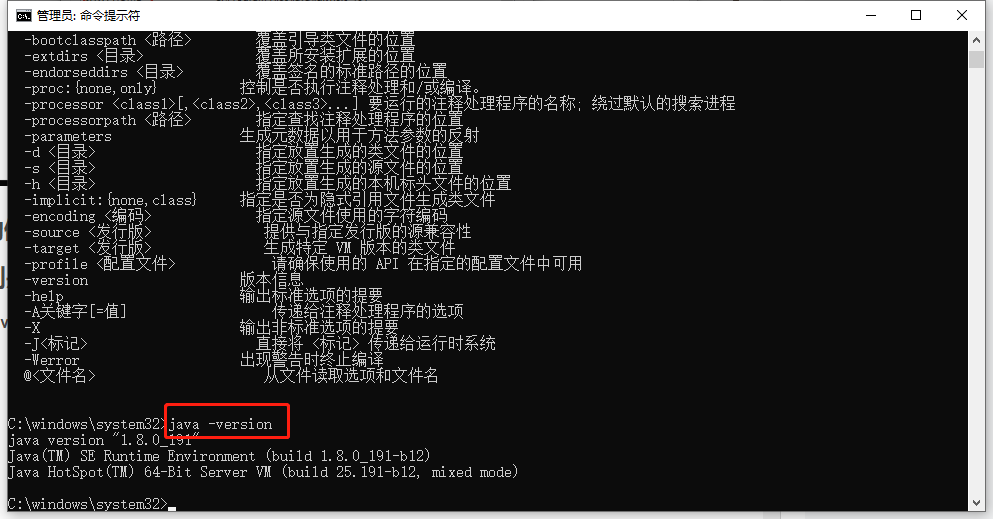993x519 pixels.
Task: Click the scrollbar up arrow
Action: coord(976,40)
